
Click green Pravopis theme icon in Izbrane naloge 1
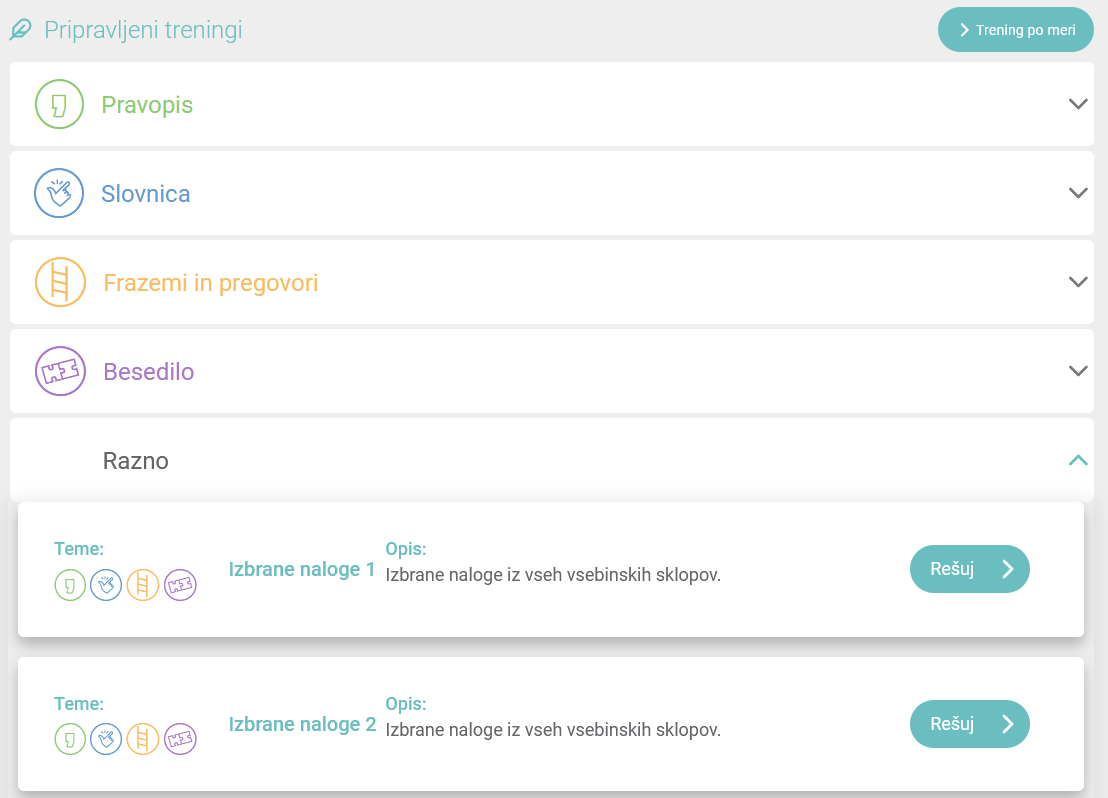point(70,585)
